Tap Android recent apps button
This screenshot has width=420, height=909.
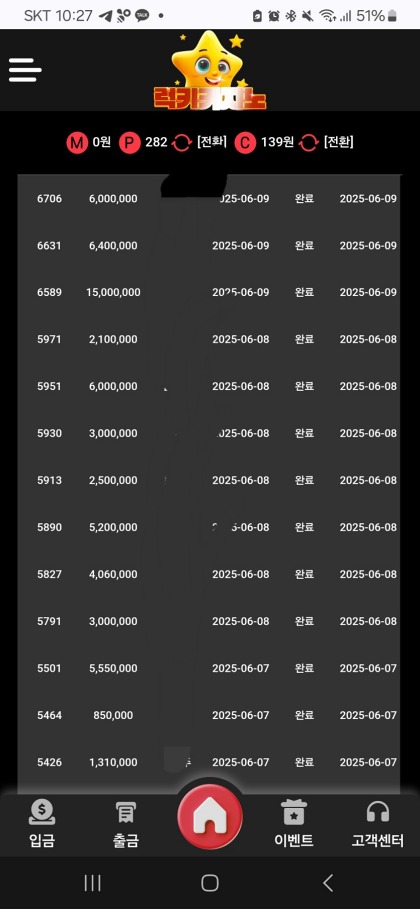[92, 883]
